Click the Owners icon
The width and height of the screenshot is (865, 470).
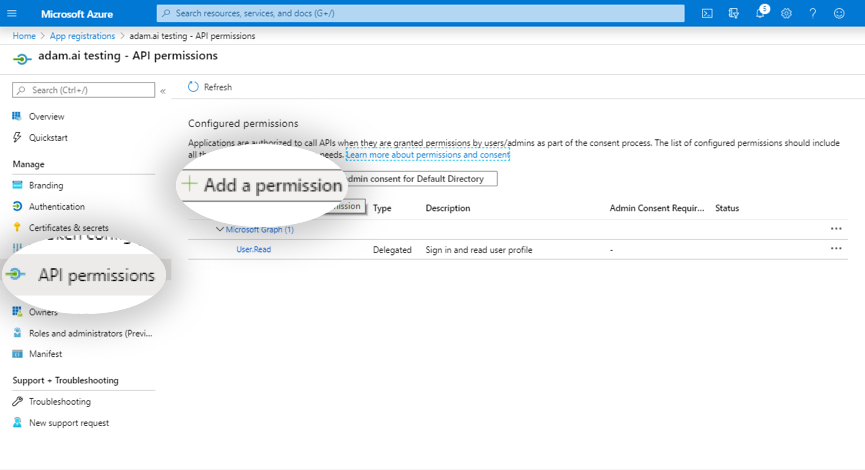[x=17, y=311]
